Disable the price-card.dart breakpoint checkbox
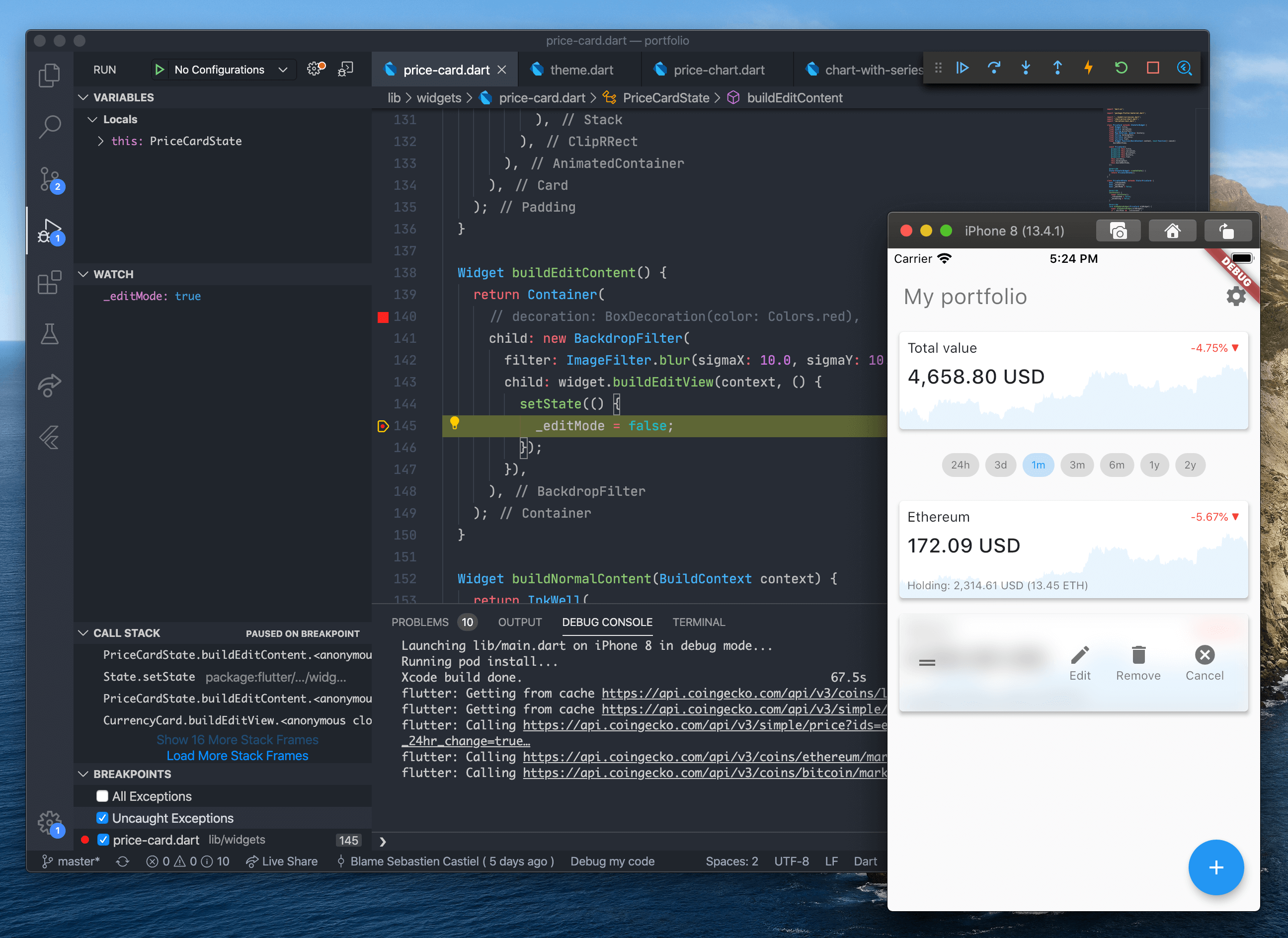The height and width of the screenshot is (938, 1288). pyautogui.click(x=103, y=839)
